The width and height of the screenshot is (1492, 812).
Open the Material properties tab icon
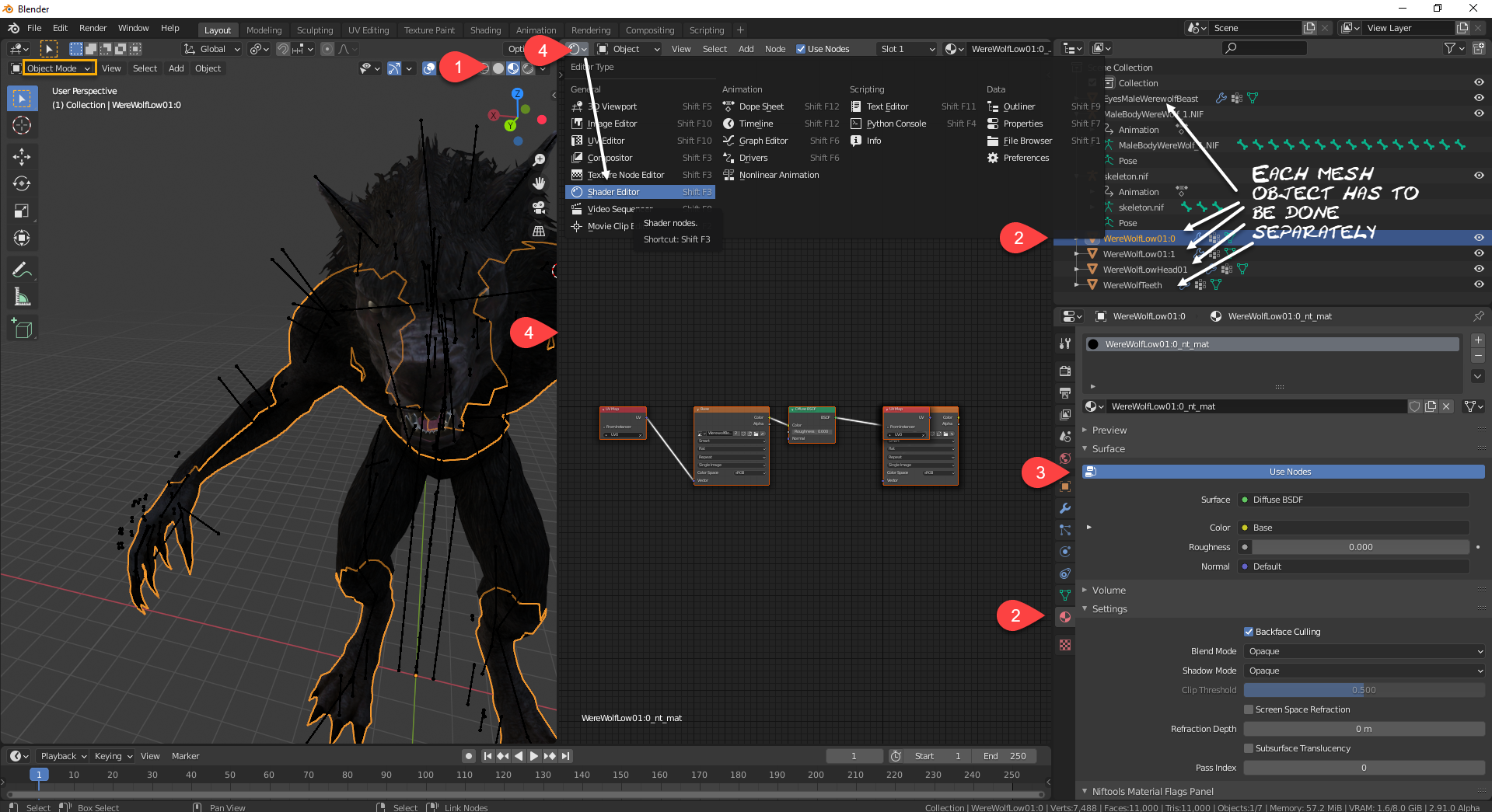coord(1065,617)
